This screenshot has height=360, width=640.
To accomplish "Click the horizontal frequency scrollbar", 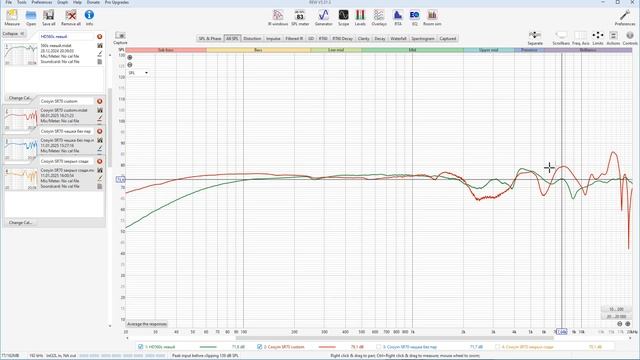I will [394, 338].
